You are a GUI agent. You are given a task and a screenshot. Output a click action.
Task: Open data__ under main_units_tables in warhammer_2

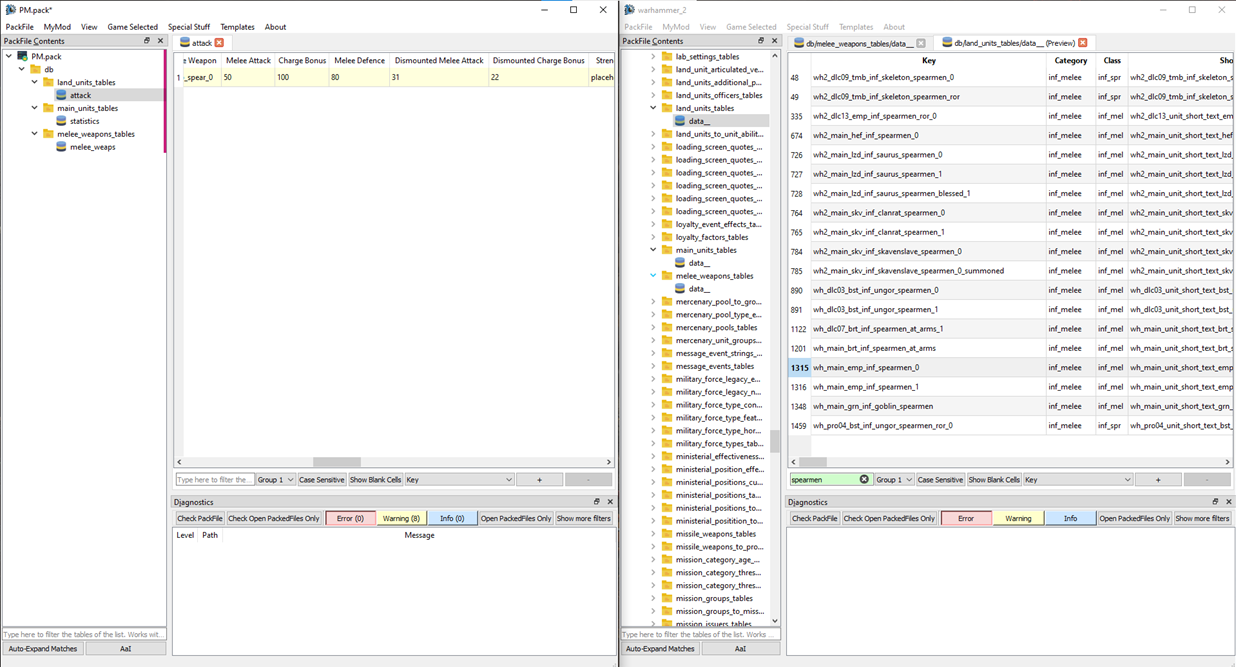(x=698, y=263)
